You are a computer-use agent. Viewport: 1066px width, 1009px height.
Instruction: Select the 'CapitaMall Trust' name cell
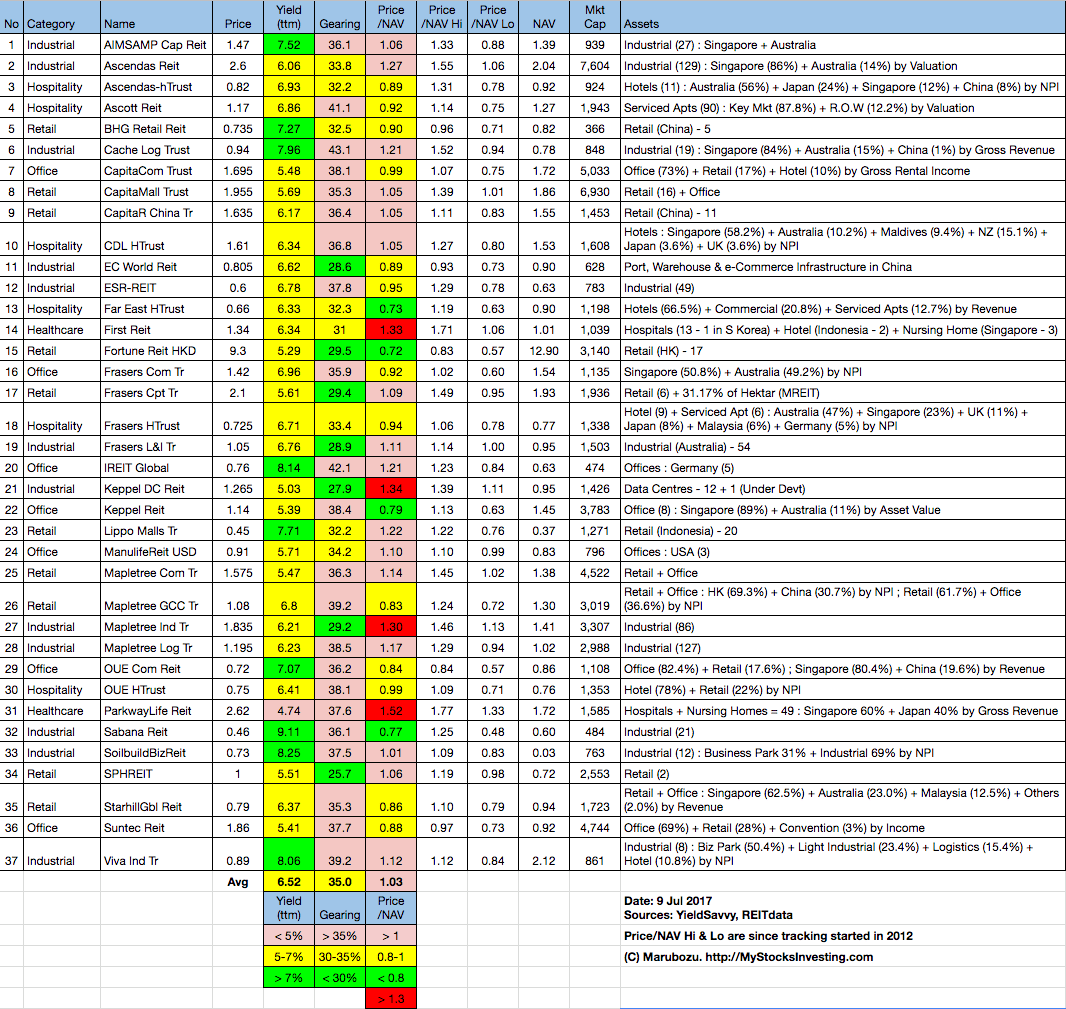point(156,192)
